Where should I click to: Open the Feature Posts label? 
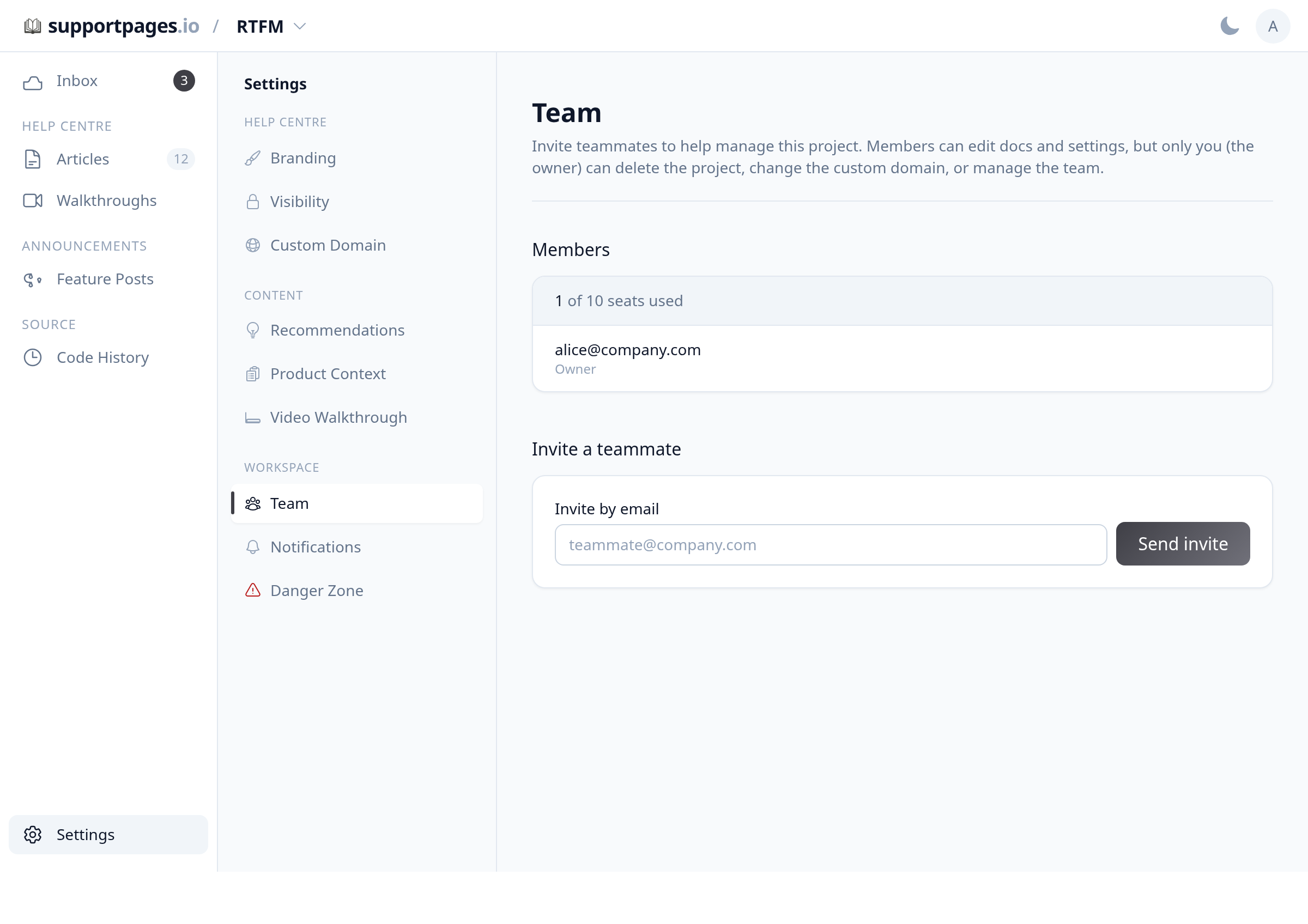coord(105,279)
